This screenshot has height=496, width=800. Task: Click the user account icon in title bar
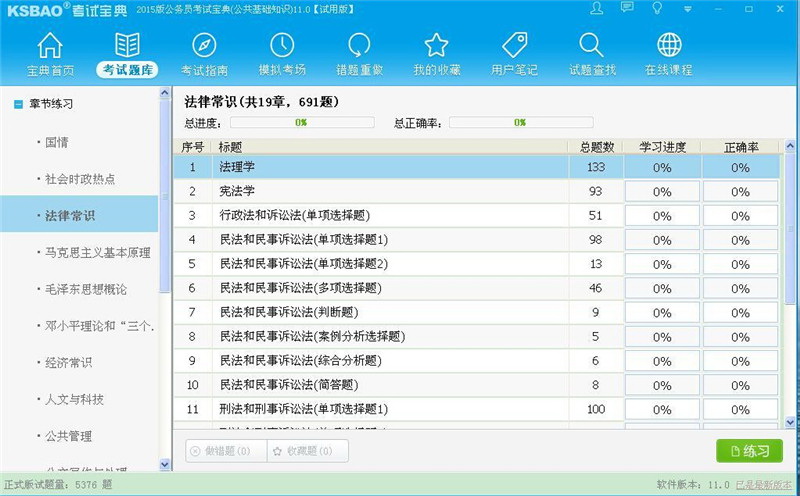click(597, 8)
